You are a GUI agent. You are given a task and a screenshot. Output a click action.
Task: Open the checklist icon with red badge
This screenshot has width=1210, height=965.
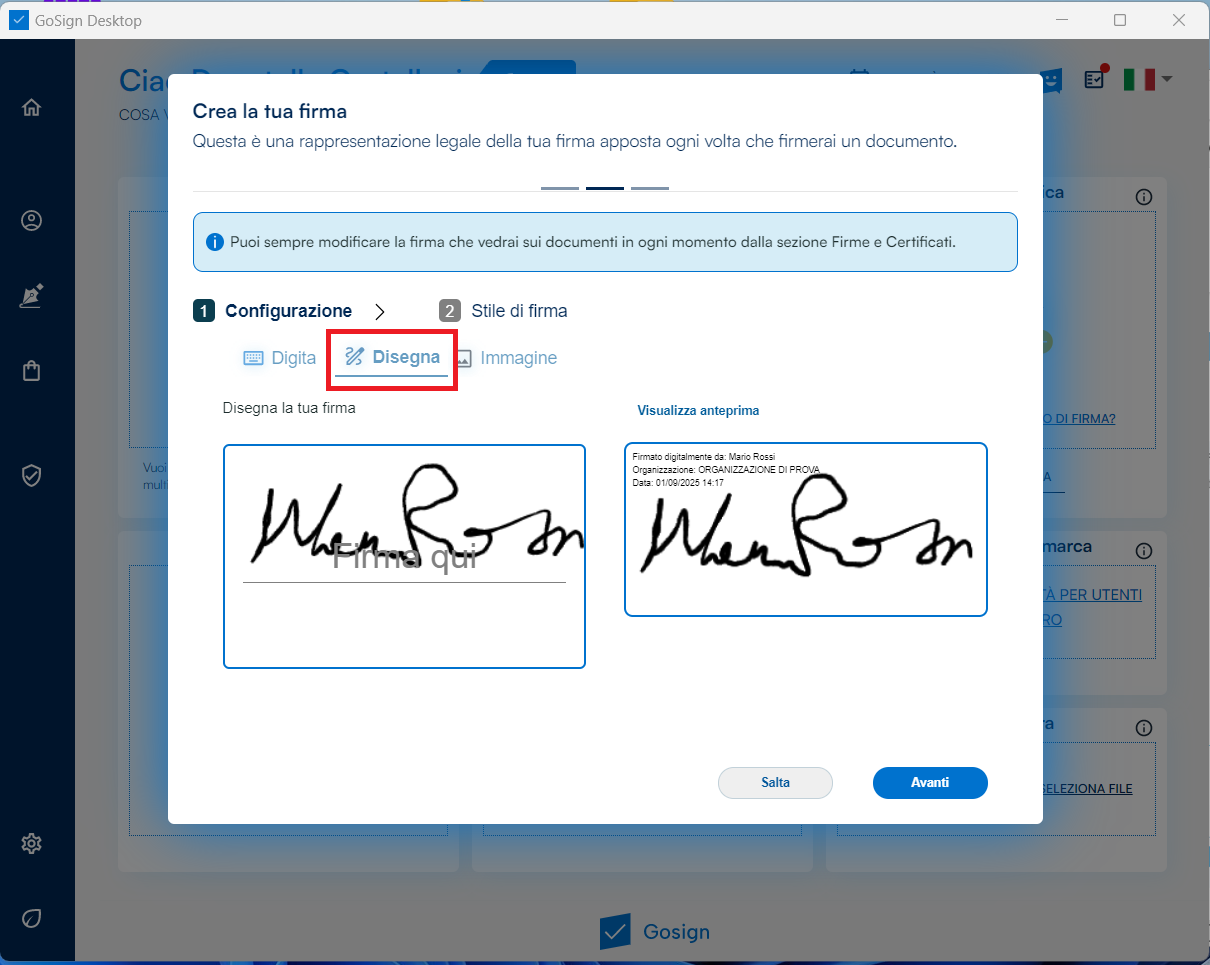pos(1096,78)
